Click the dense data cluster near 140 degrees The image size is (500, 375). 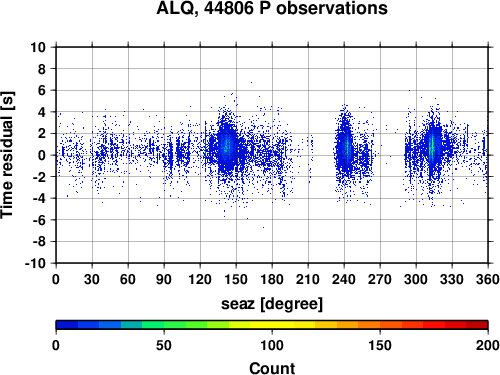click(227, 147)
